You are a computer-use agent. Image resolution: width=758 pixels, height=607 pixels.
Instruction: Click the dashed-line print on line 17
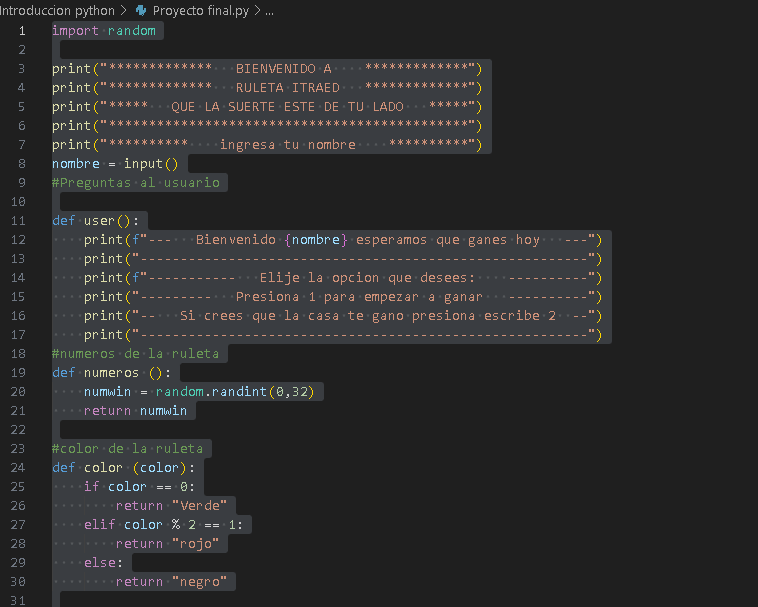click(343, 335)
